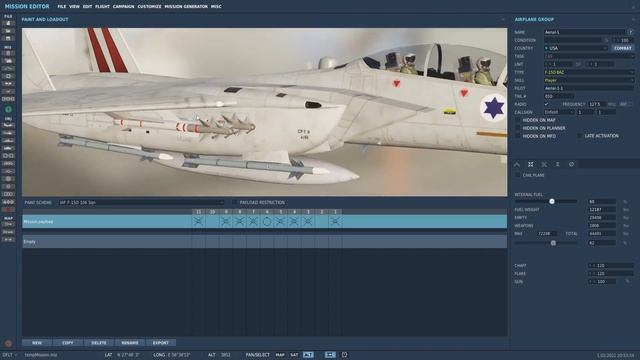Image resolution: width=640 pixels, height=360 pixels.
Task: Launch the mission with green Fly icon
Action: (8, 109)
